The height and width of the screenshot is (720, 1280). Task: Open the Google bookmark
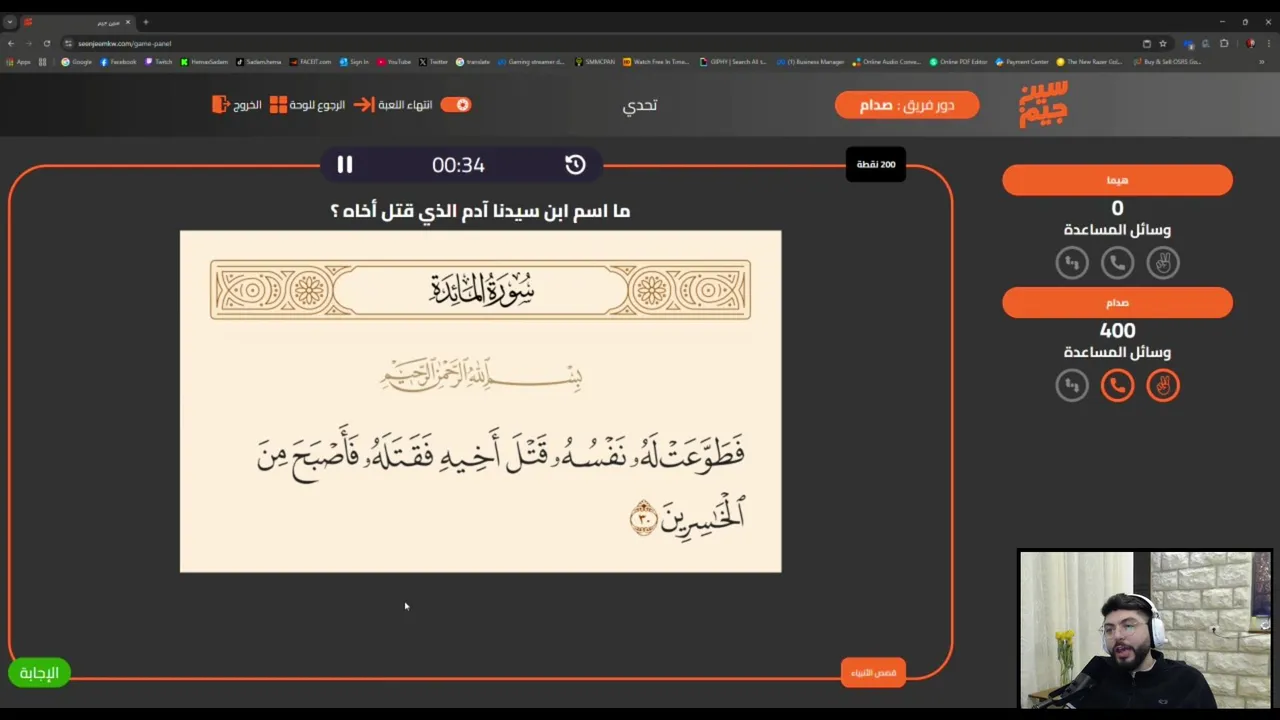click(76, 62)
